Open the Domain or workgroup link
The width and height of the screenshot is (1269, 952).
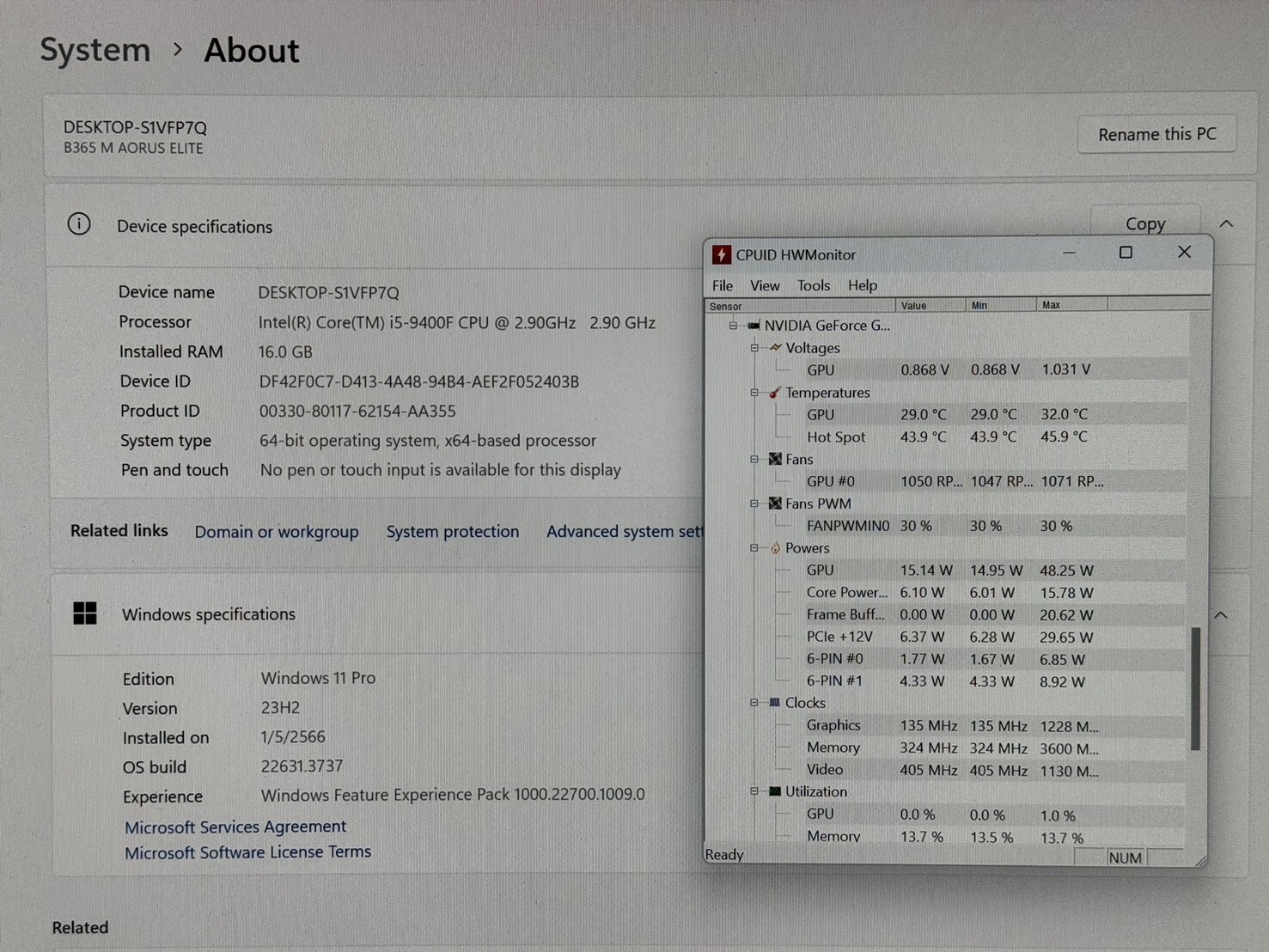(277, 532)
